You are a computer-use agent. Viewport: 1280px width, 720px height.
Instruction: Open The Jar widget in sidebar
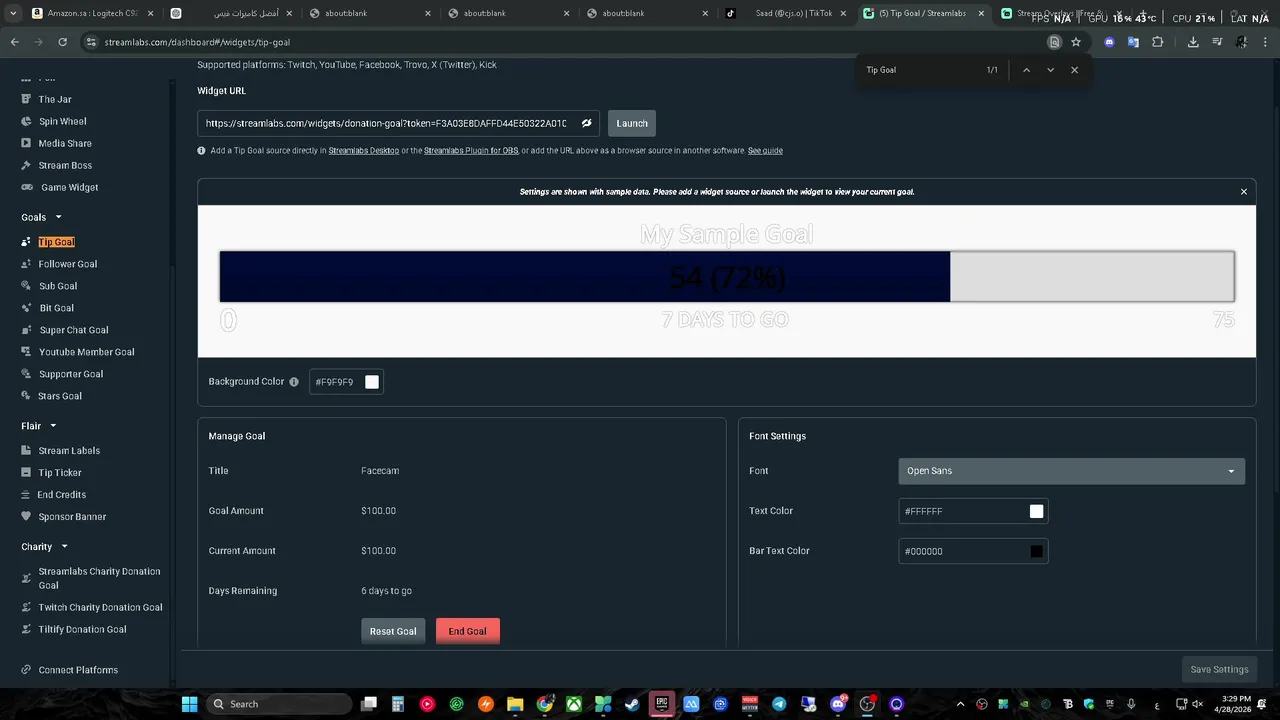point(54,99)
